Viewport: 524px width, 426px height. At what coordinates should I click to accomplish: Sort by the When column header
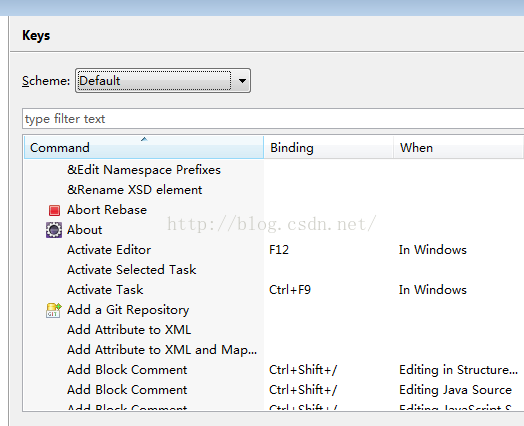click(x=458, y=147)
